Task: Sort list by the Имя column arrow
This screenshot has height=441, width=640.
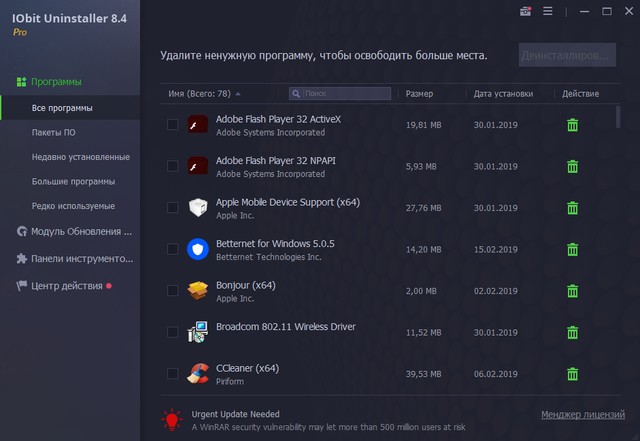Action: [x=238, y=94]
